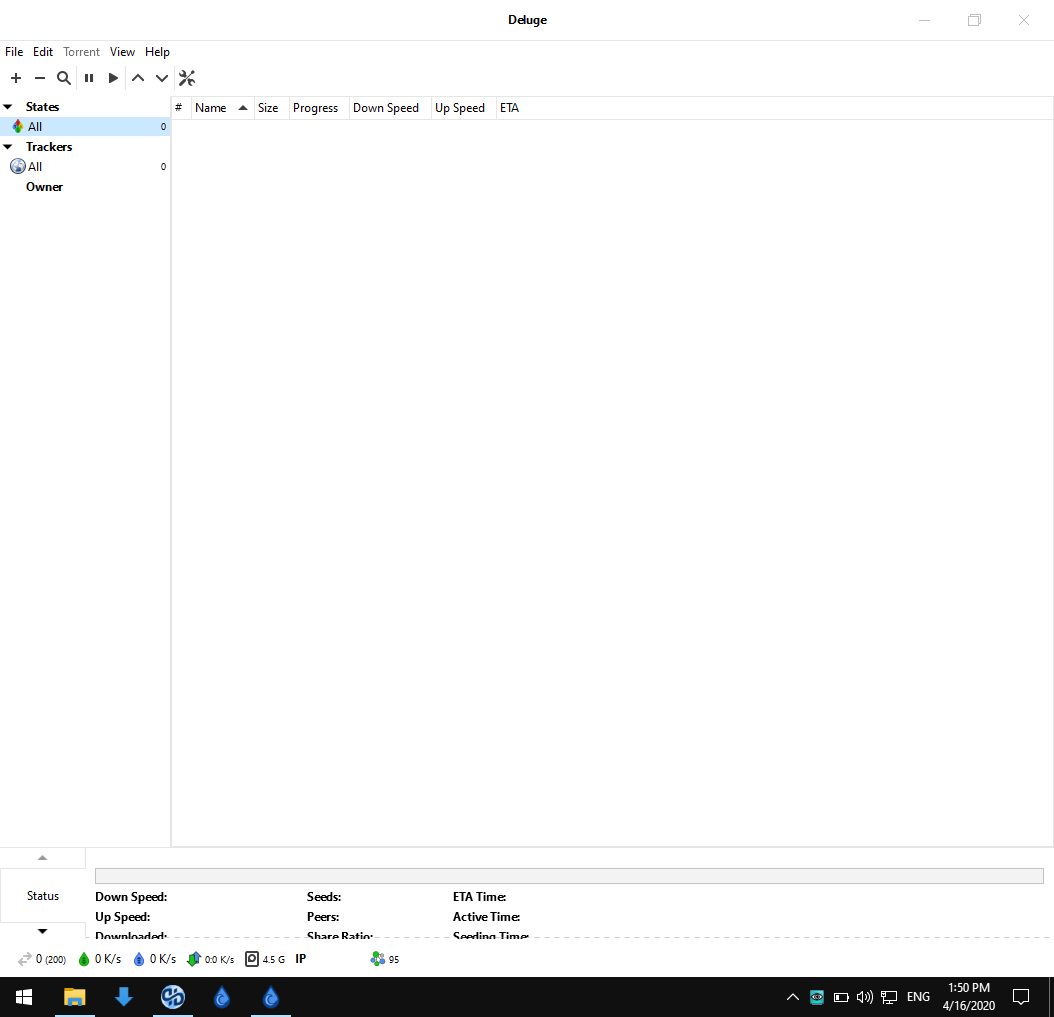The height and width of the screenshot is (1017, 1054).
Task: Click the tab scroll up arrow
Action: [42, 858]
